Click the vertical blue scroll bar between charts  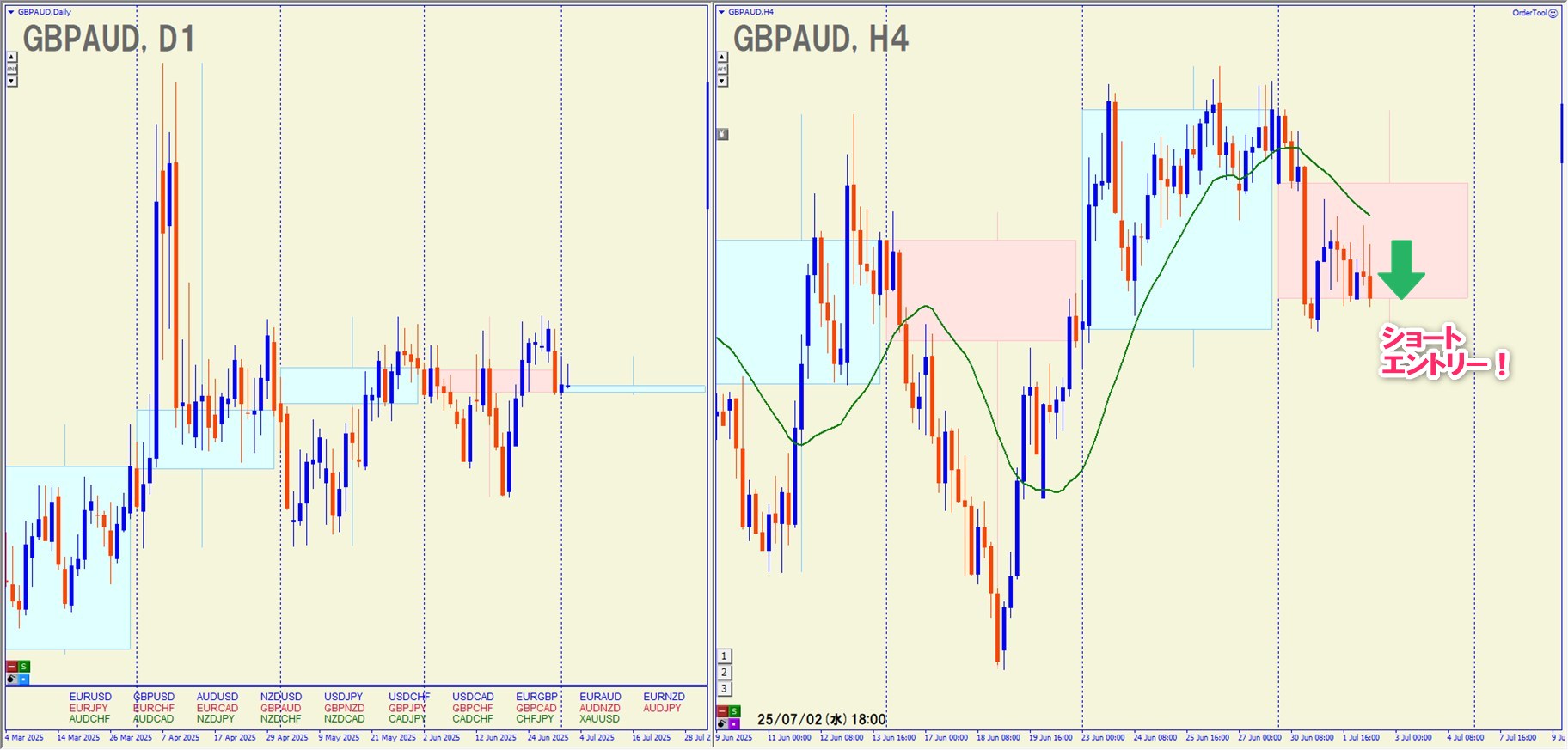(x=707, y=146)
